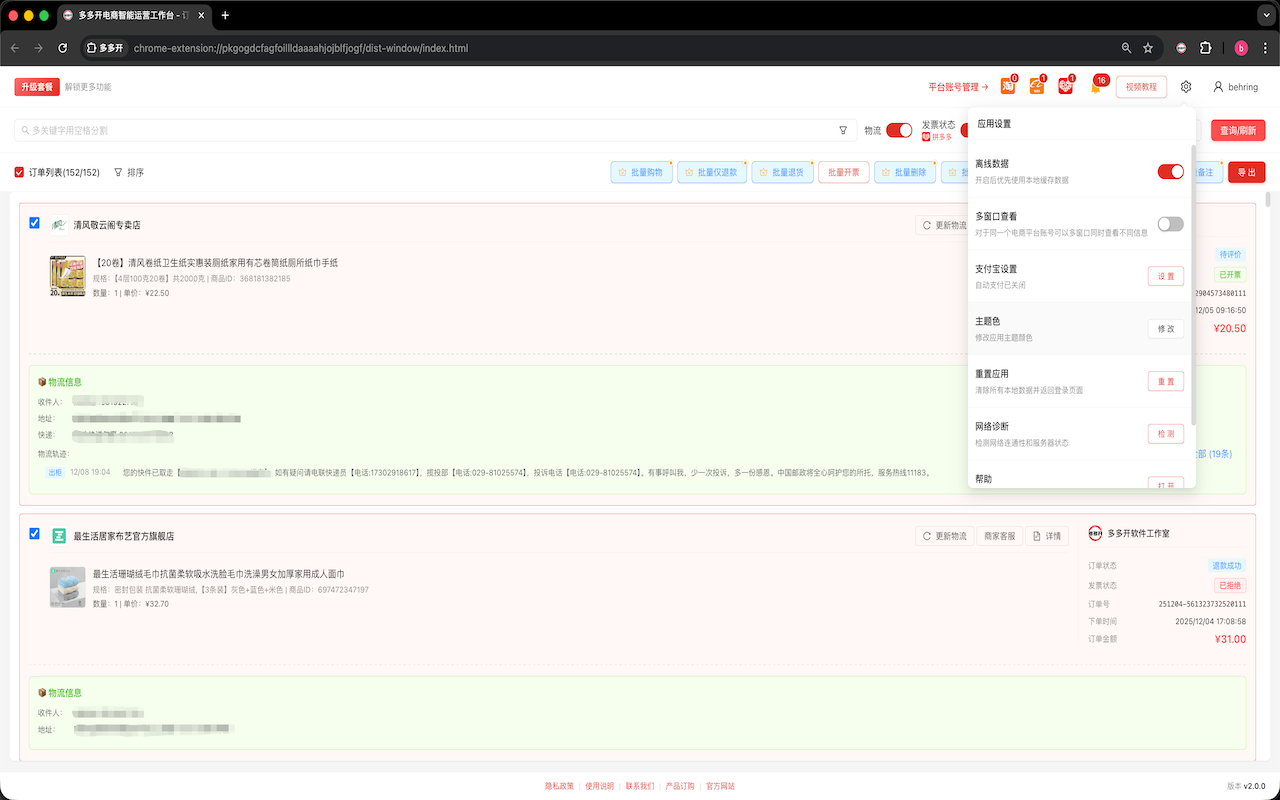
Task: Click 修改 for 主题色
Action: (x=1165, y=329)
